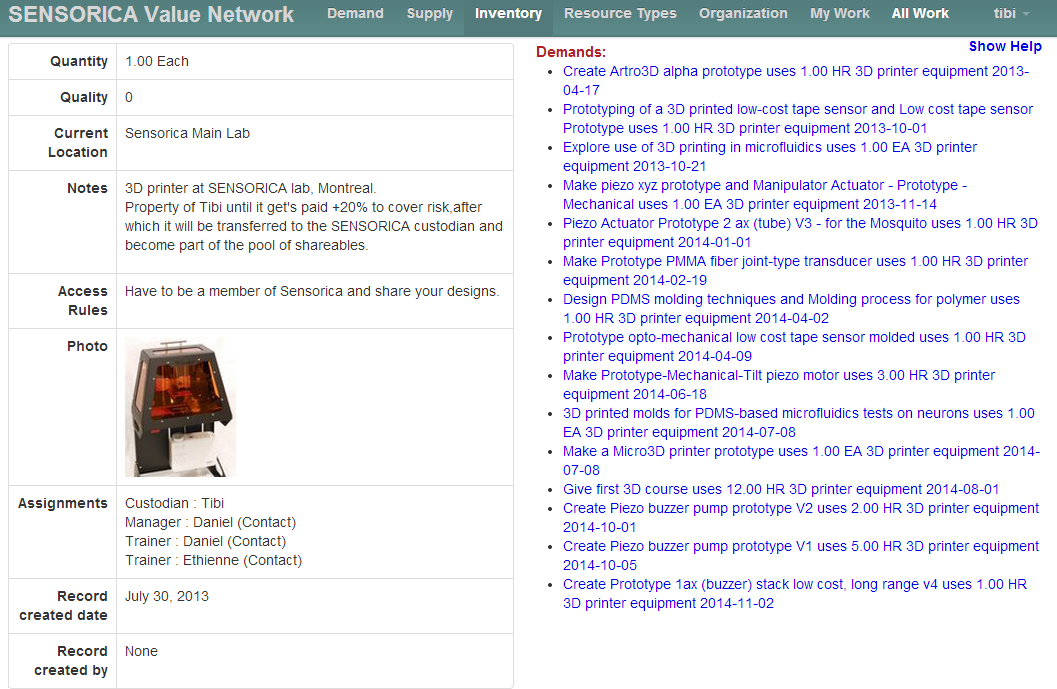Open Make Prototype PMMA fiber joint-type transducer link

click(x=795, y=270)
